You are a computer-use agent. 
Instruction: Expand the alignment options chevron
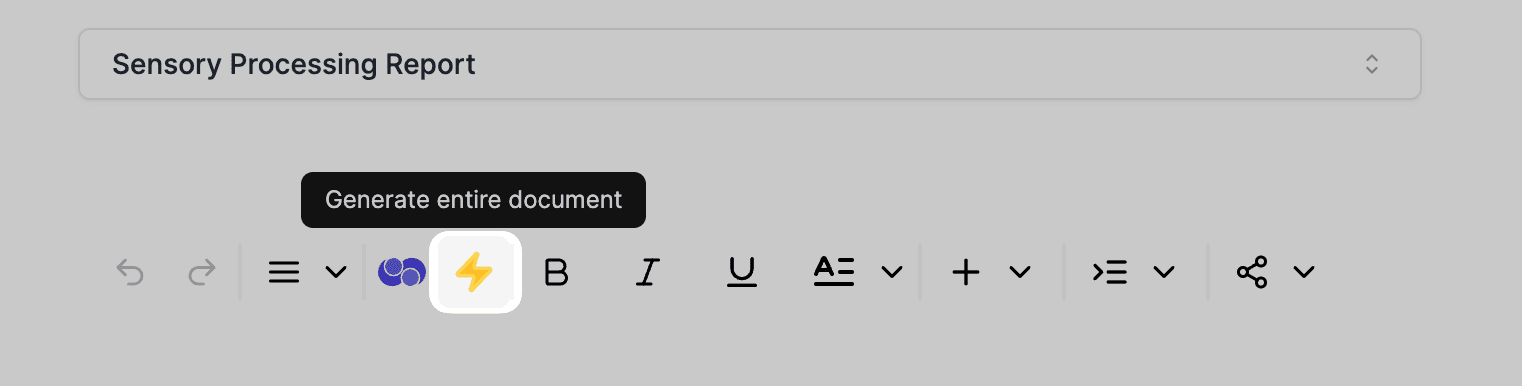336,272
